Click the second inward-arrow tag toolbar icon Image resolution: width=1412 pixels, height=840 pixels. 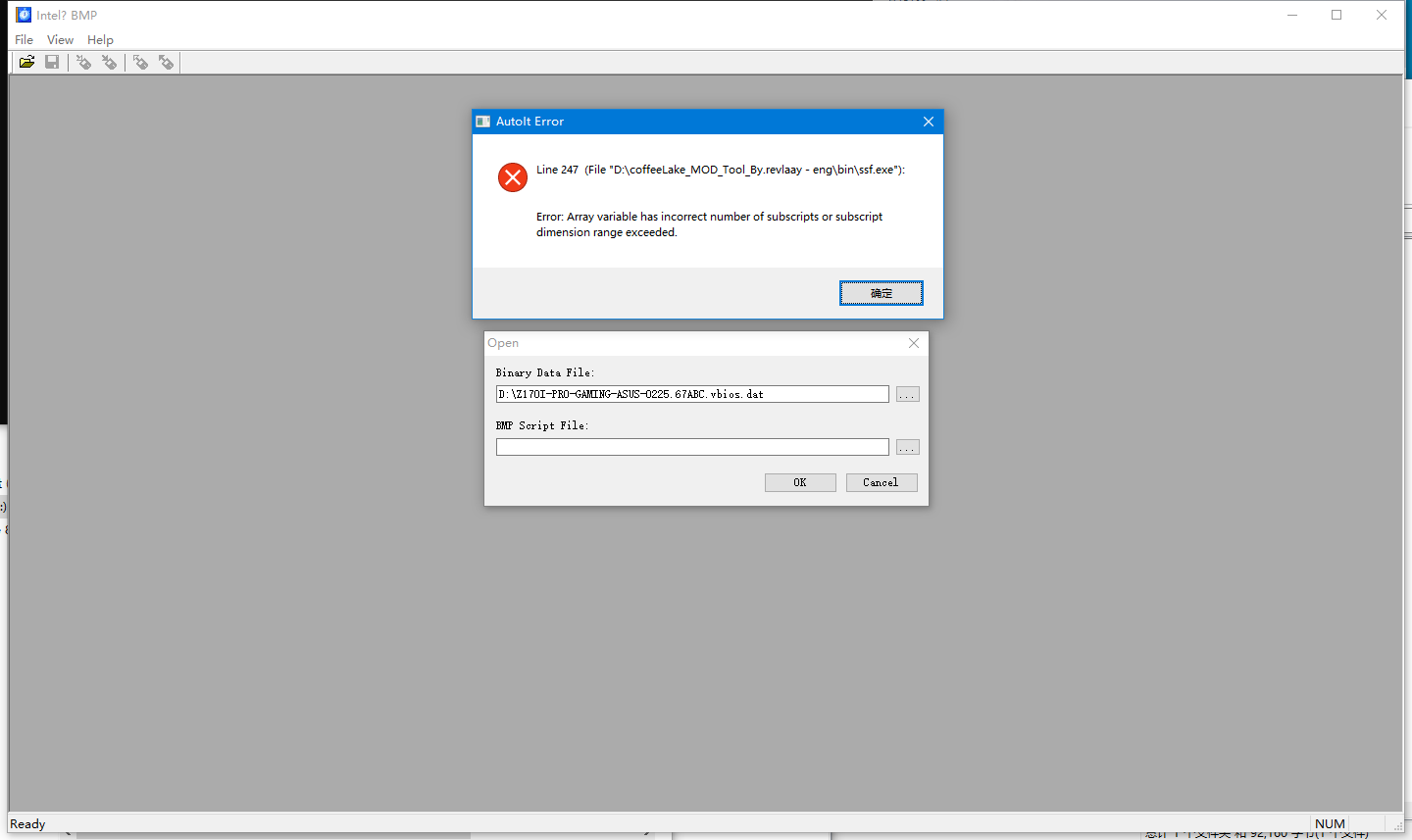[109, 63]
